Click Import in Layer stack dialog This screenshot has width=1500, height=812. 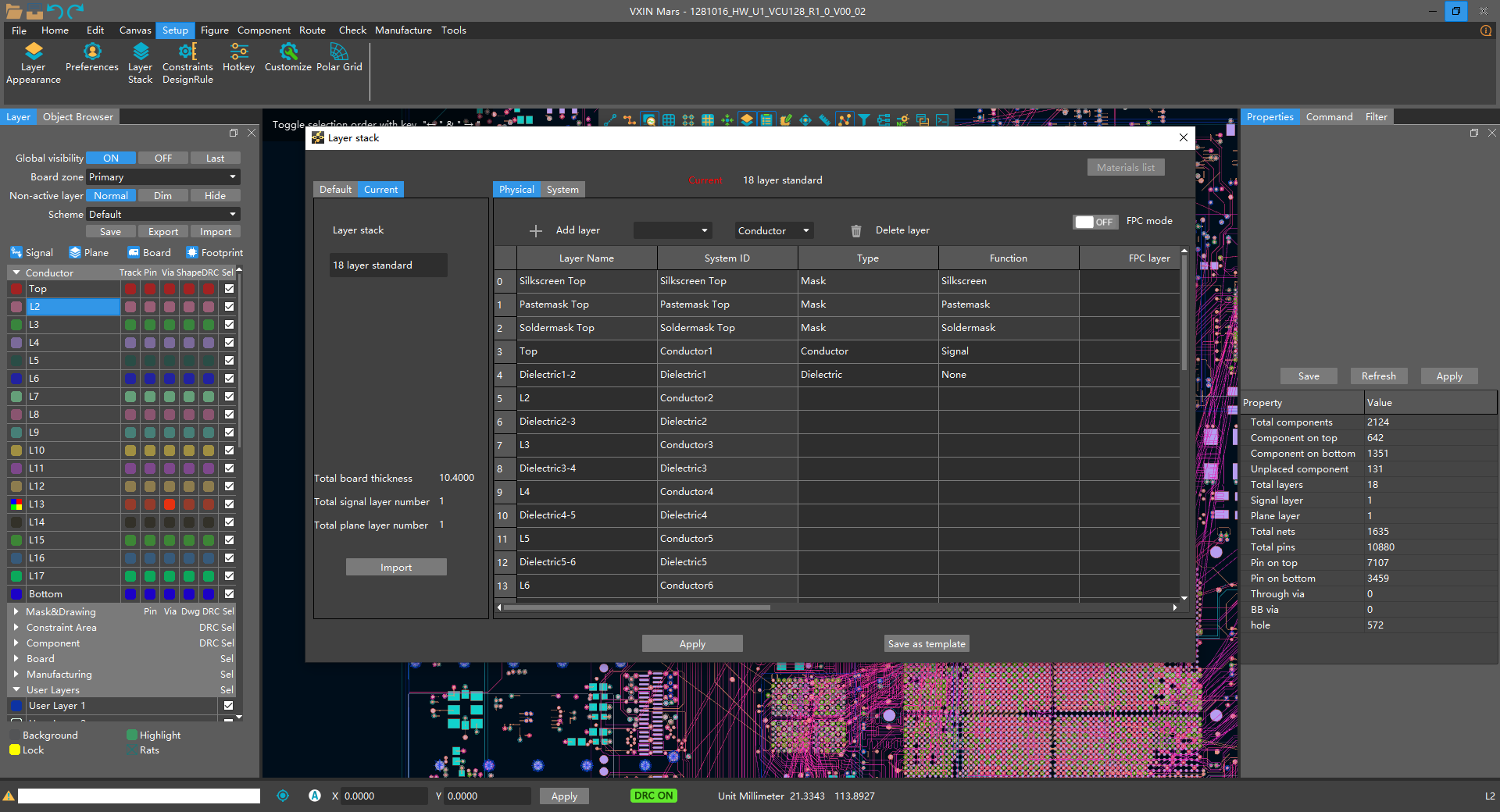click(396, 568)
